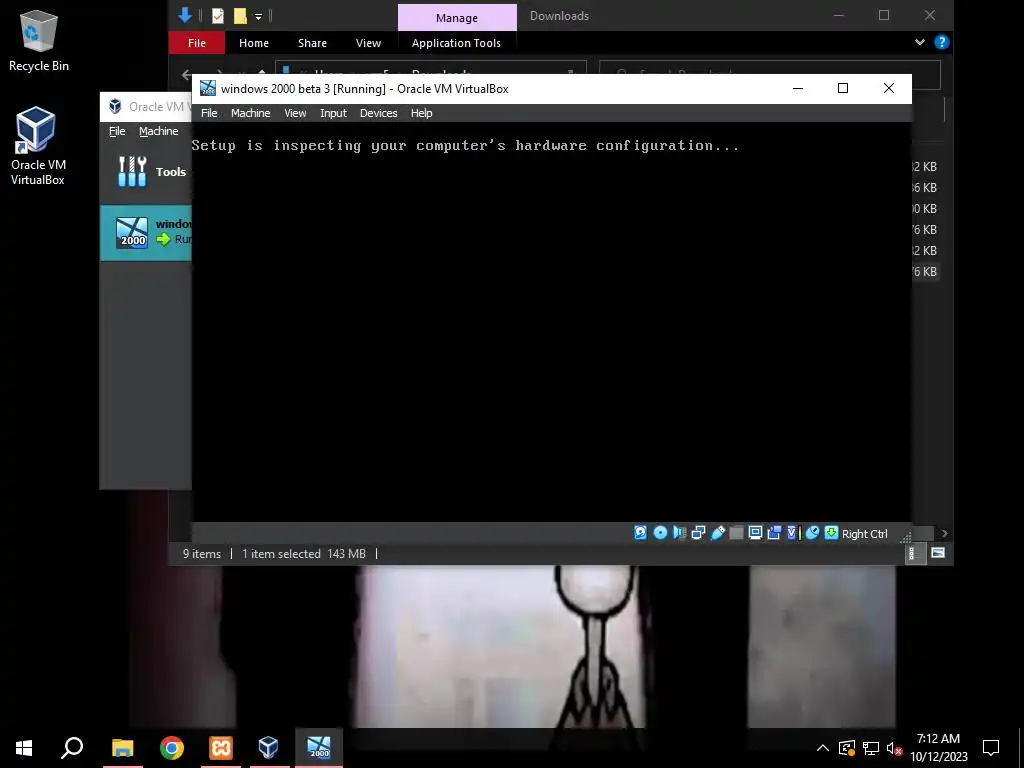Maximize the Downloads Explorer window
This screenshot has height=768, width=1024.
884,15
